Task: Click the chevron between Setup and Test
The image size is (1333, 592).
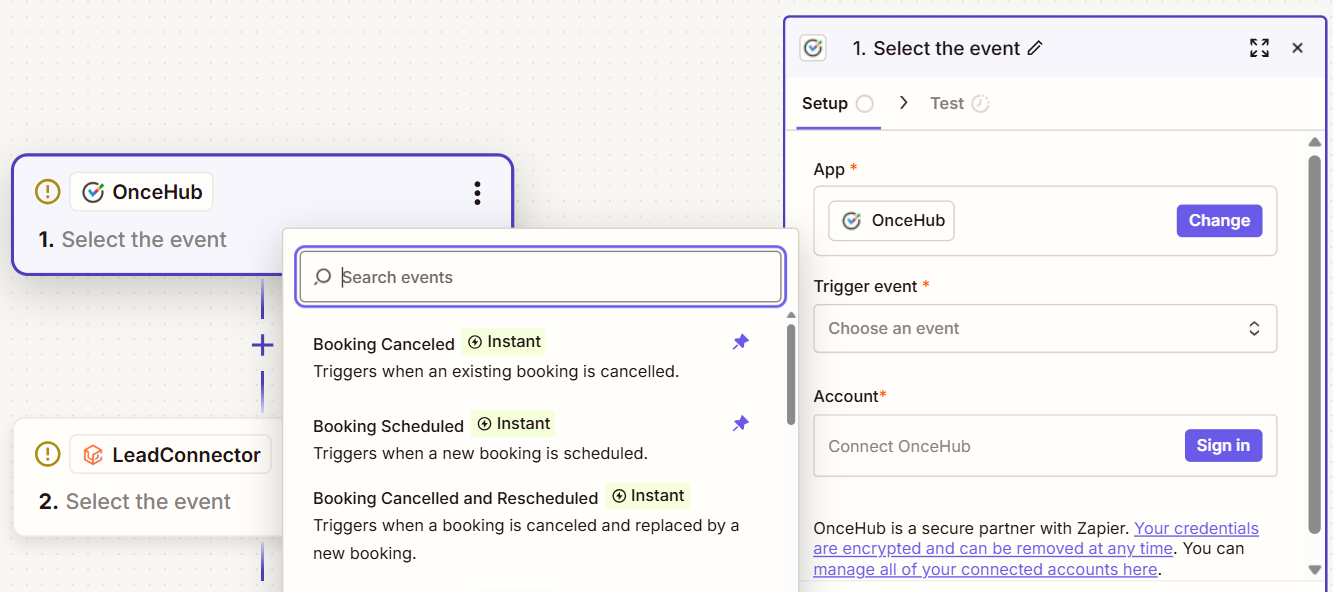Action: click(x=904, y=103)
